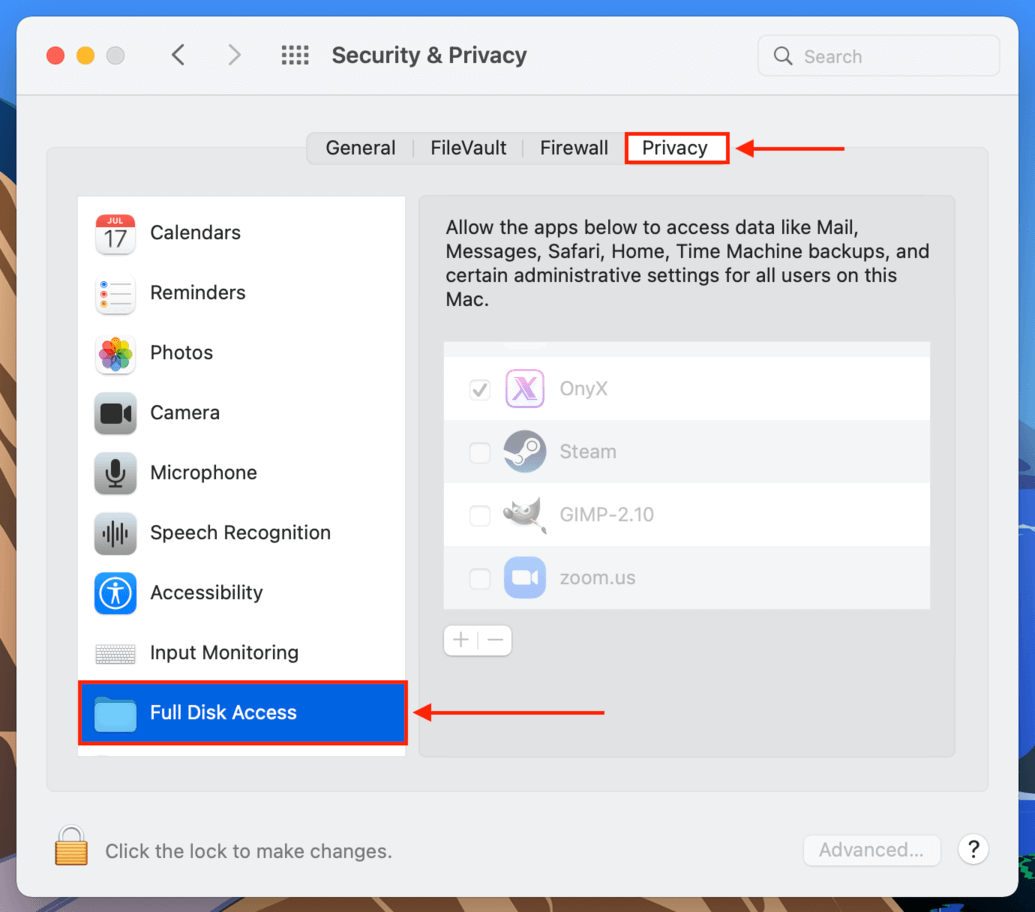Select Speech Recognition in sidebar
1035x912 pixels.
click(x=241, y=533)
